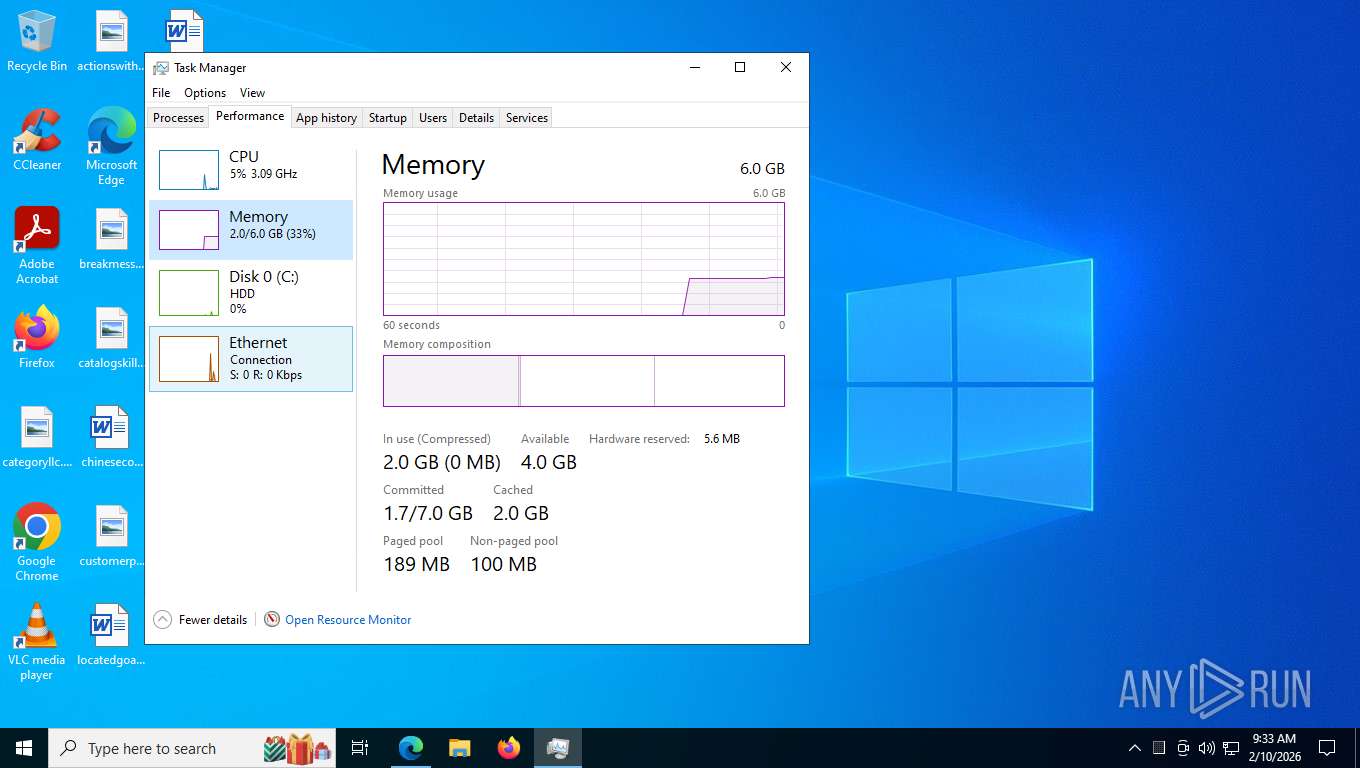Select Disk 0 (C:) in the sidebar

[251, 292]
